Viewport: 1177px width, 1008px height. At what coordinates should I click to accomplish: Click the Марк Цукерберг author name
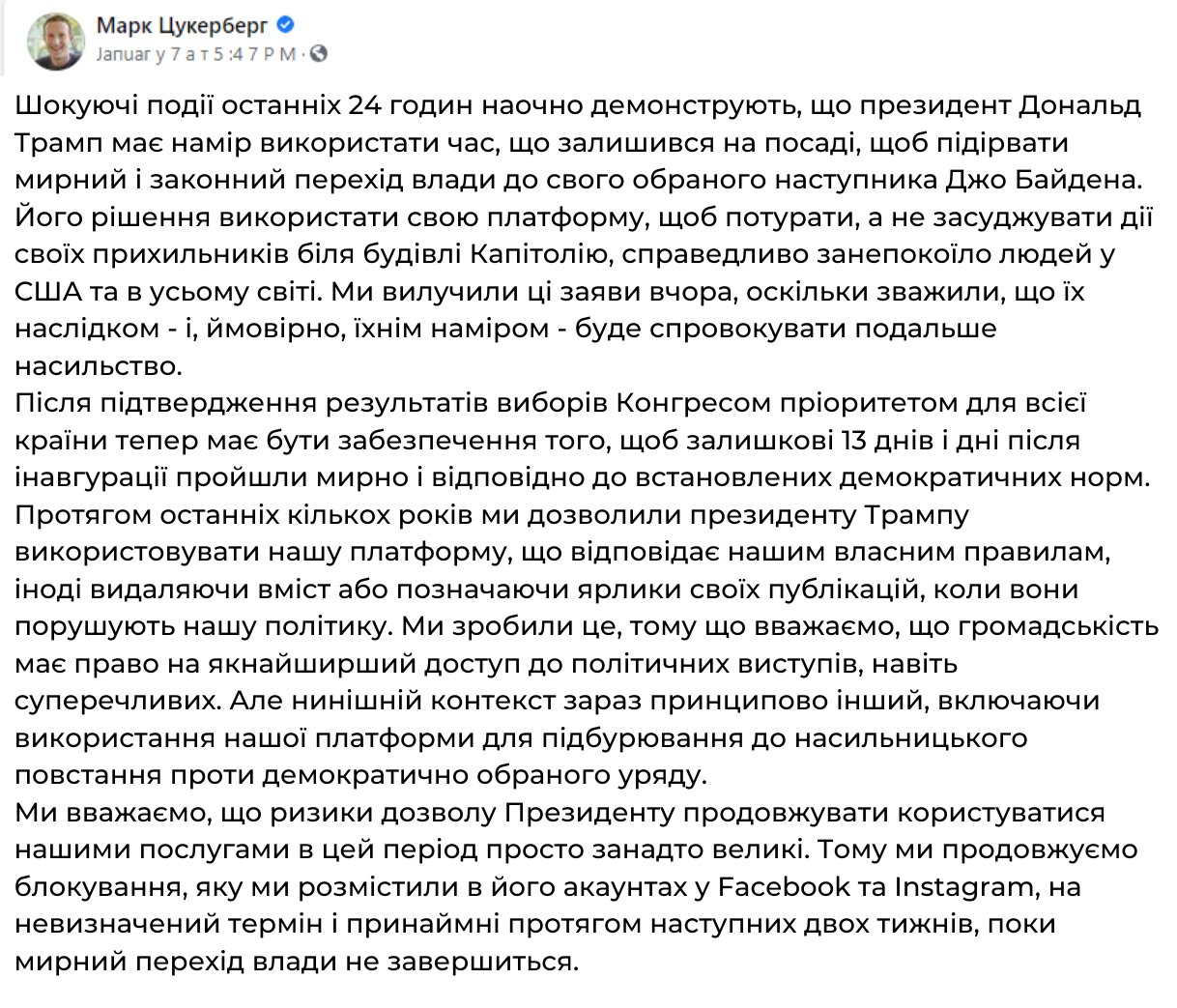pos(183,26)
